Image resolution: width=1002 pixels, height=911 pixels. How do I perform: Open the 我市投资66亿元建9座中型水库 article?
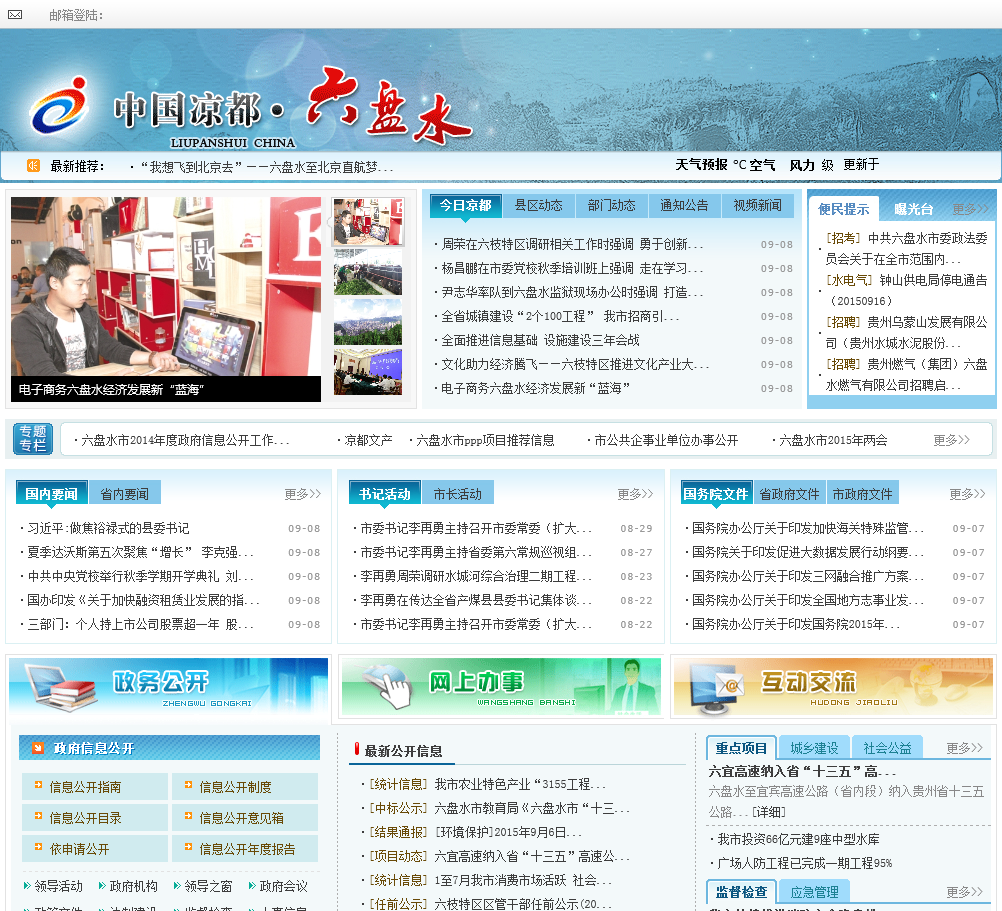coord(798,839)
